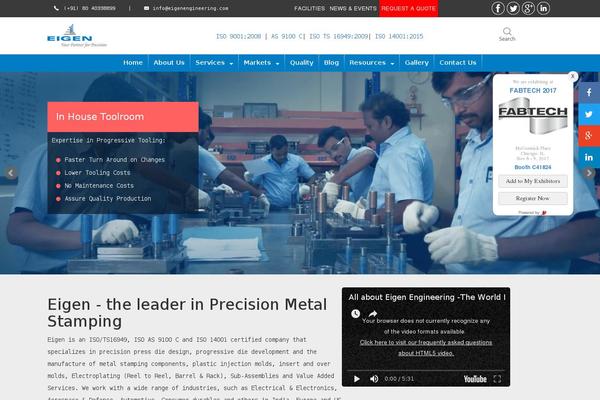Image resolution: width=600 pixels, height=400 pixels.
Task: Share via Google Plus side button
Action: (x=589, y=136)
